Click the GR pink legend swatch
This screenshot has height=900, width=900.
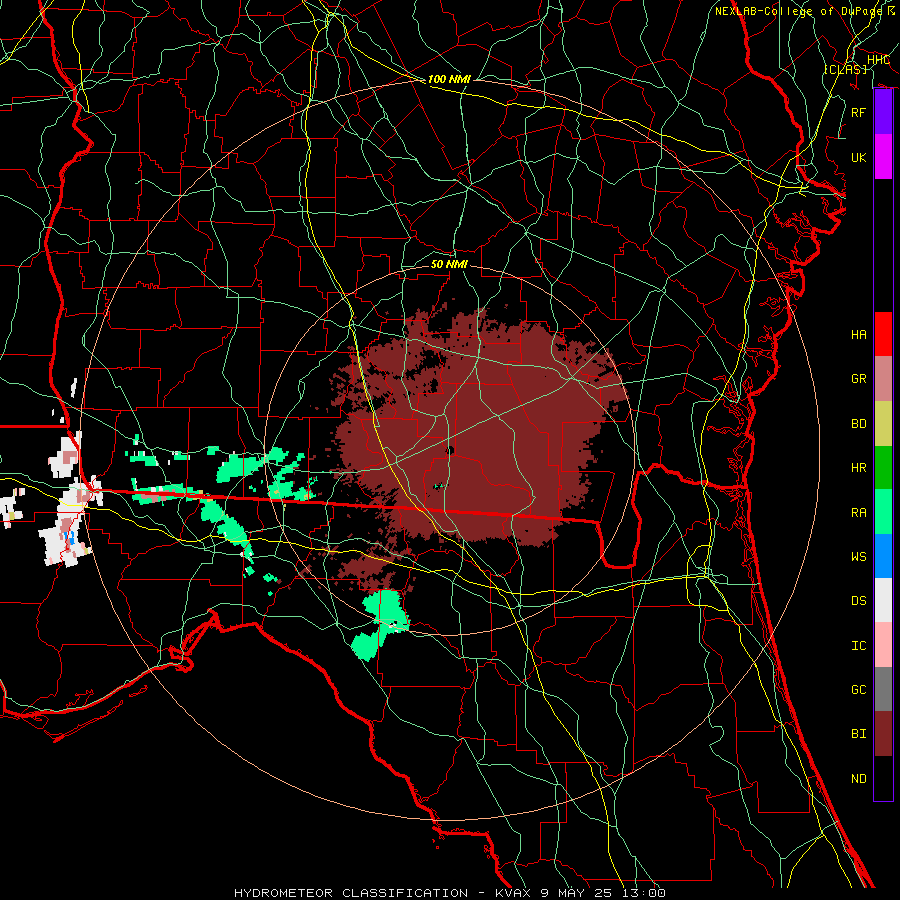tap(883, 379)
